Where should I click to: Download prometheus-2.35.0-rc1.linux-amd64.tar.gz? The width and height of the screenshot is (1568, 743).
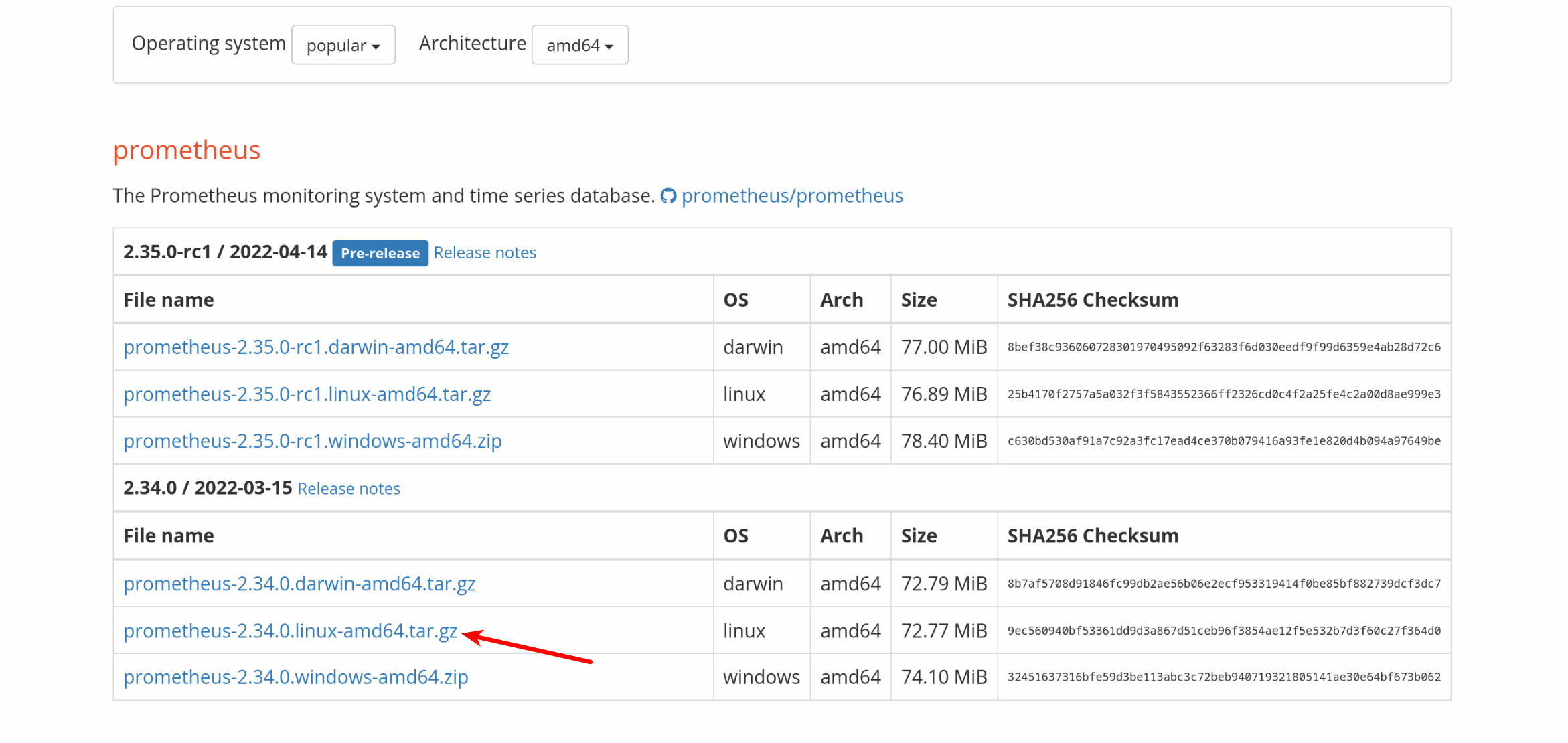(307, 394)
